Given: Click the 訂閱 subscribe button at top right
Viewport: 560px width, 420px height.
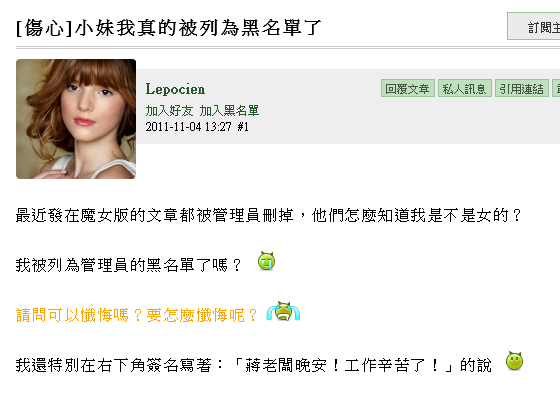Looking at the screenshot, I should pos(534,26).
